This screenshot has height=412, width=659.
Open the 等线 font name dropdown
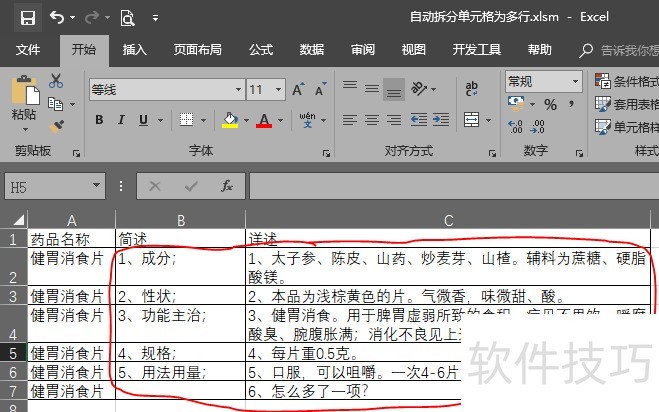[238, 90]
